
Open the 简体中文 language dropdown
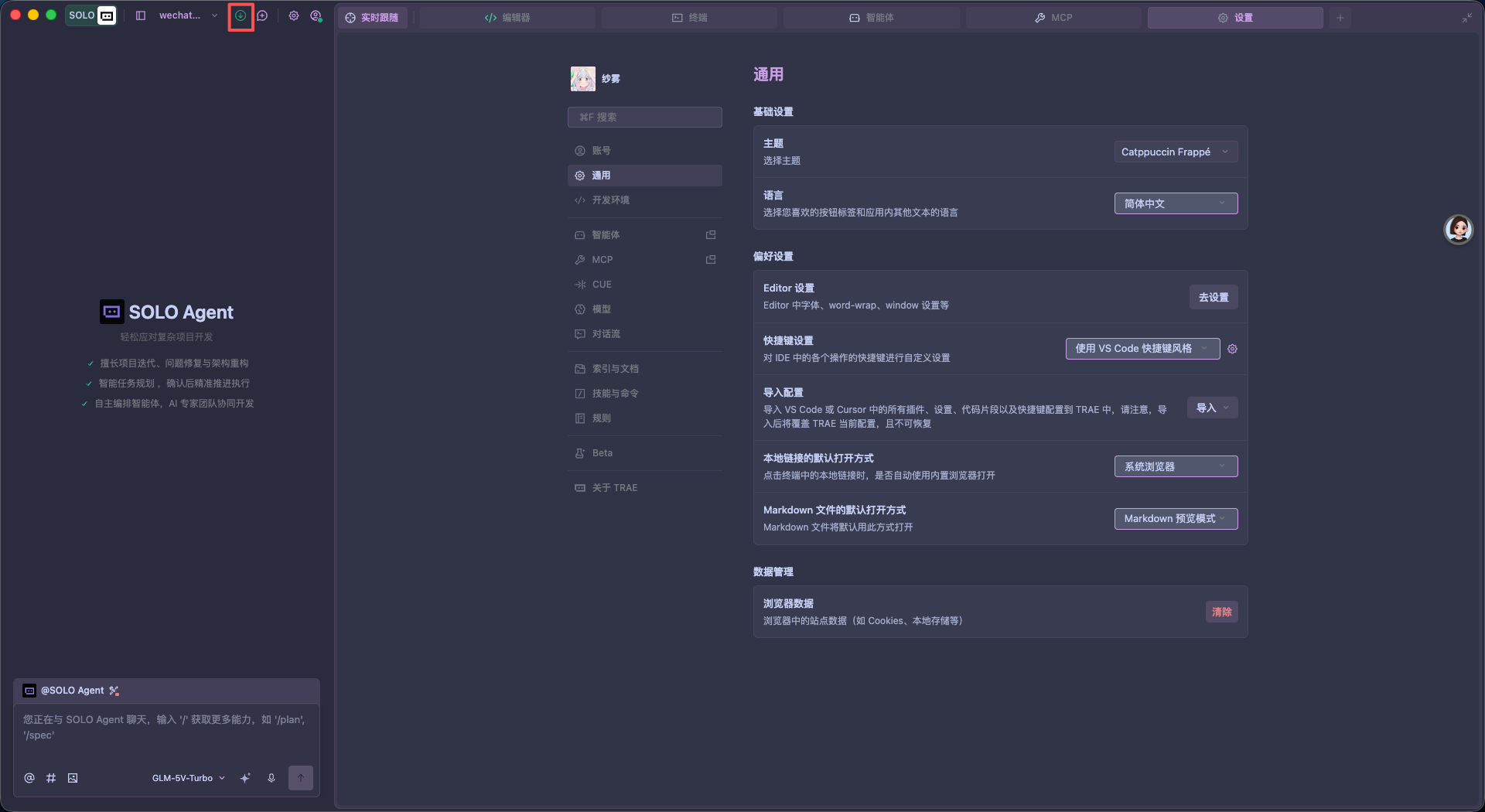click(x=1176, y=203)
